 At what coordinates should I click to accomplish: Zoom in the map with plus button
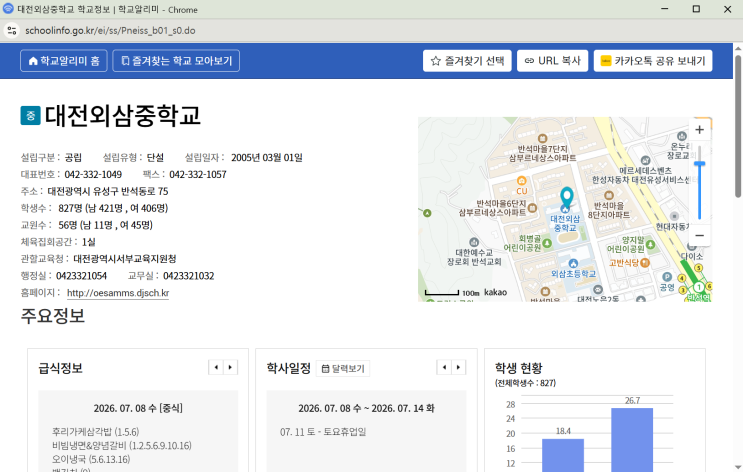pos(699,130)
